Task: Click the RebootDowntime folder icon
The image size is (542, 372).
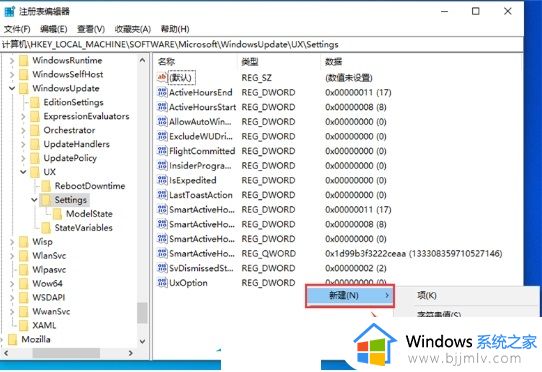Action: pos(46,186)
